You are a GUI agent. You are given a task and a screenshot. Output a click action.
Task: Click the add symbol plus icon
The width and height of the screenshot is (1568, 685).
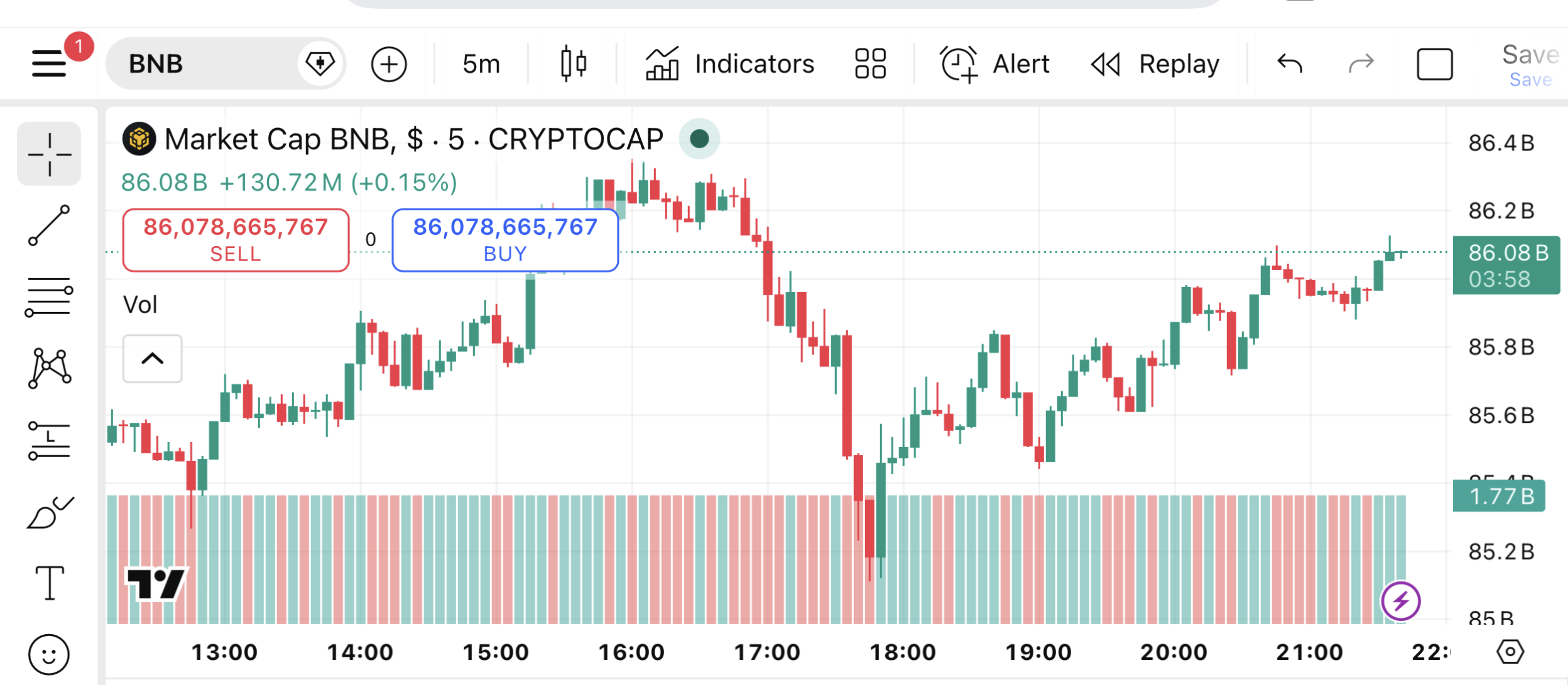389,64
